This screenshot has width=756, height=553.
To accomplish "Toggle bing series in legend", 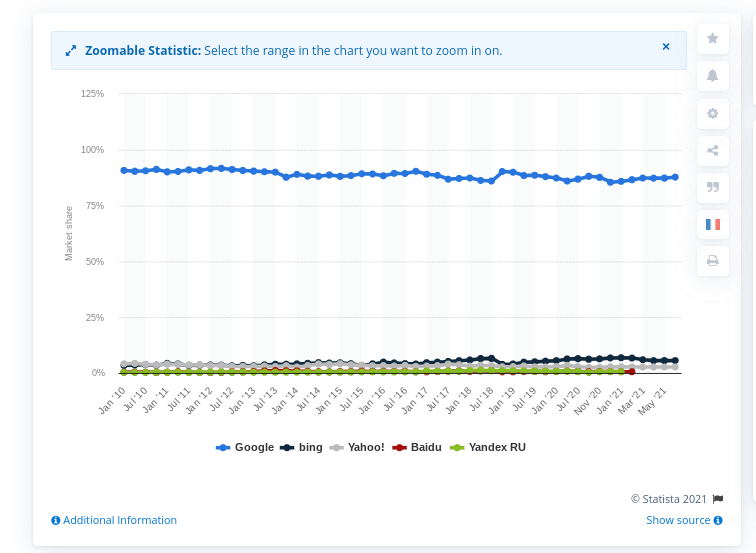I will pyautogui.click(x=302, y=447).
